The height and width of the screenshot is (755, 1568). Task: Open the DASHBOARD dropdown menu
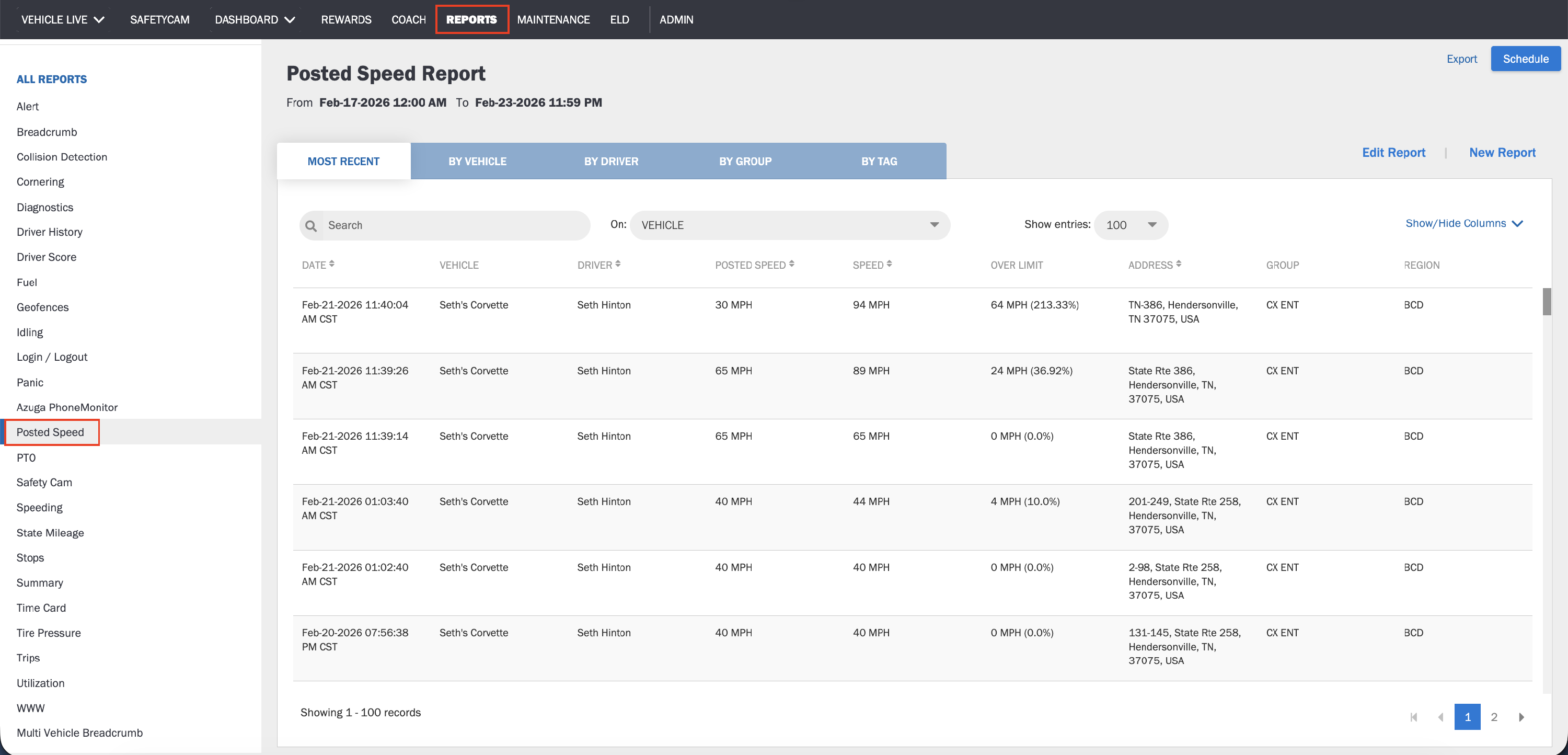point(255,19)
